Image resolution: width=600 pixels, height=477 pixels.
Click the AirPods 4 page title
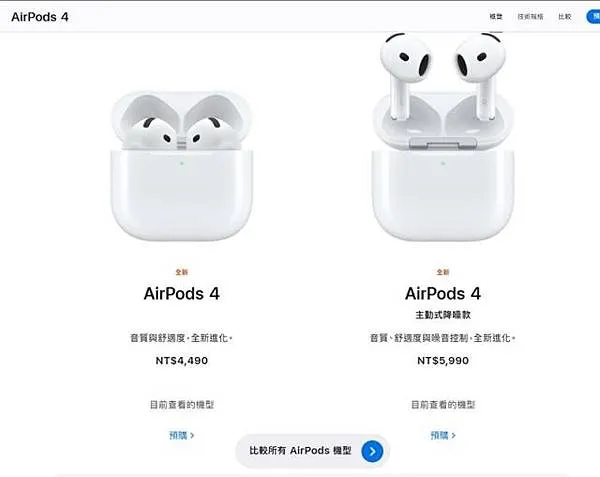coord(40,17)
